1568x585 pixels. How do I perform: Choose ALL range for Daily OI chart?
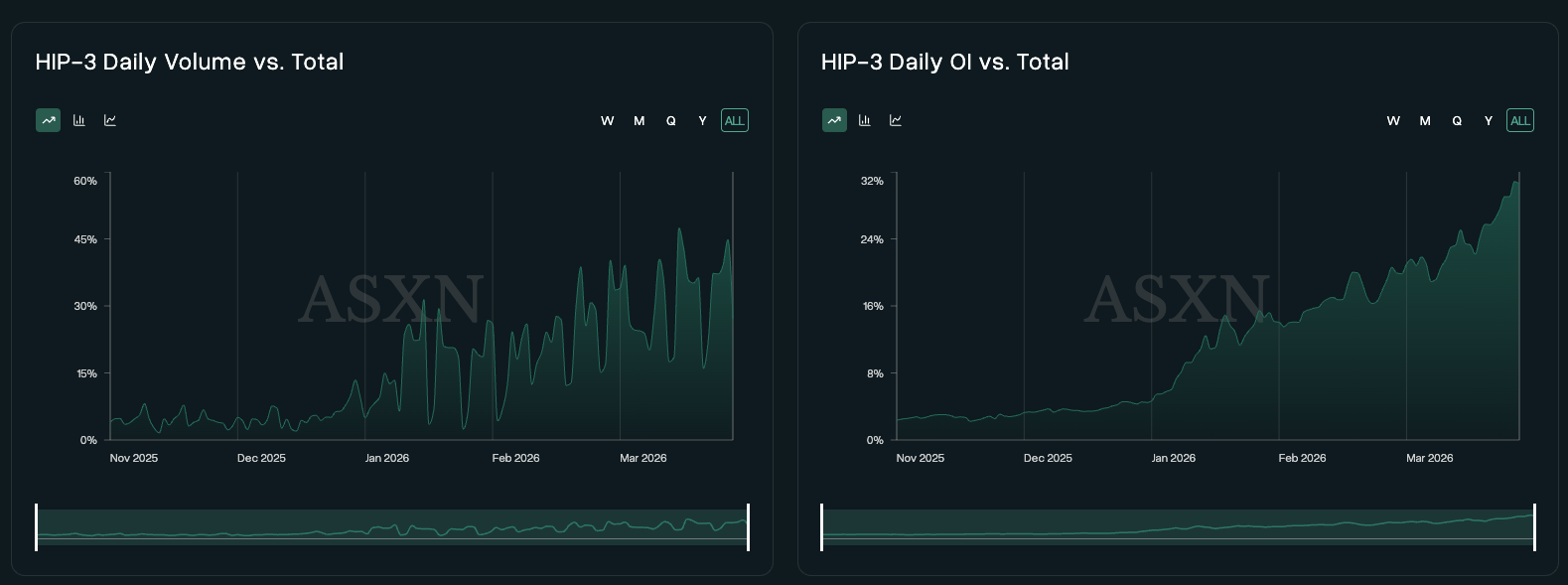[1520, 120]
